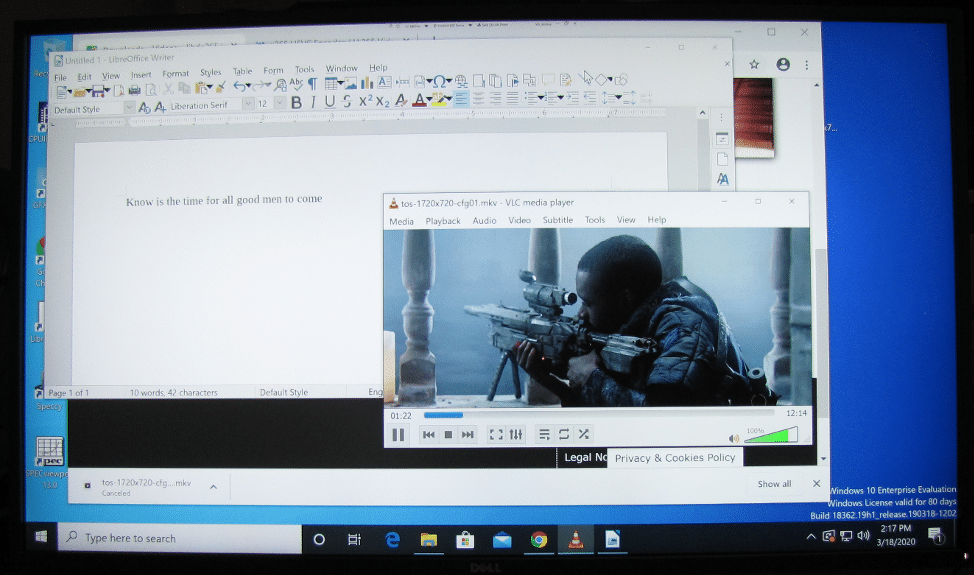Screen dimensions: 974x575
Task: Toggle VLC loop mode
Action: pyautogui.click(x=564, y=435)
